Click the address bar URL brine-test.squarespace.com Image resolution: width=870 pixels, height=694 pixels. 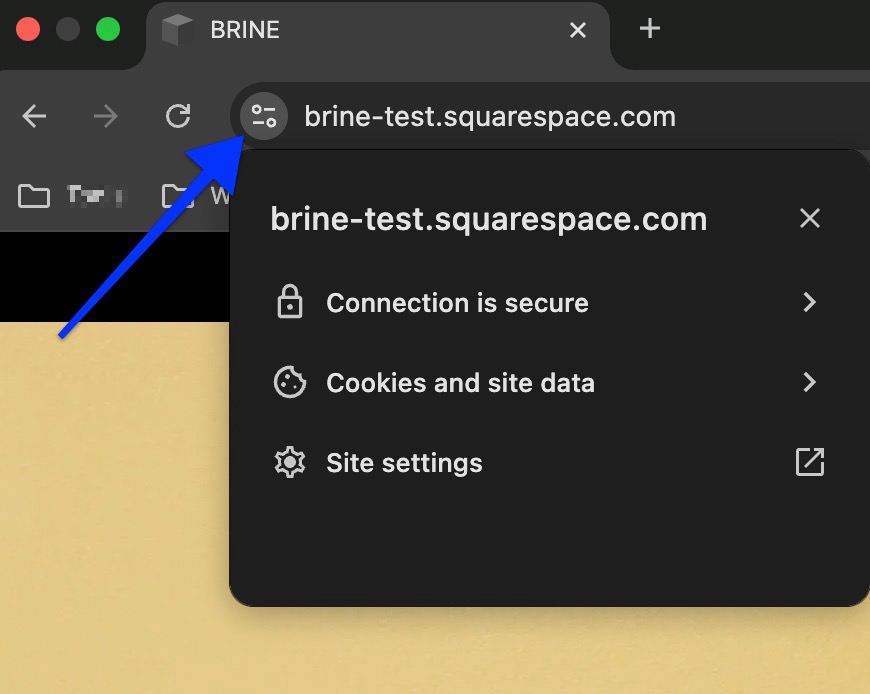490,115
